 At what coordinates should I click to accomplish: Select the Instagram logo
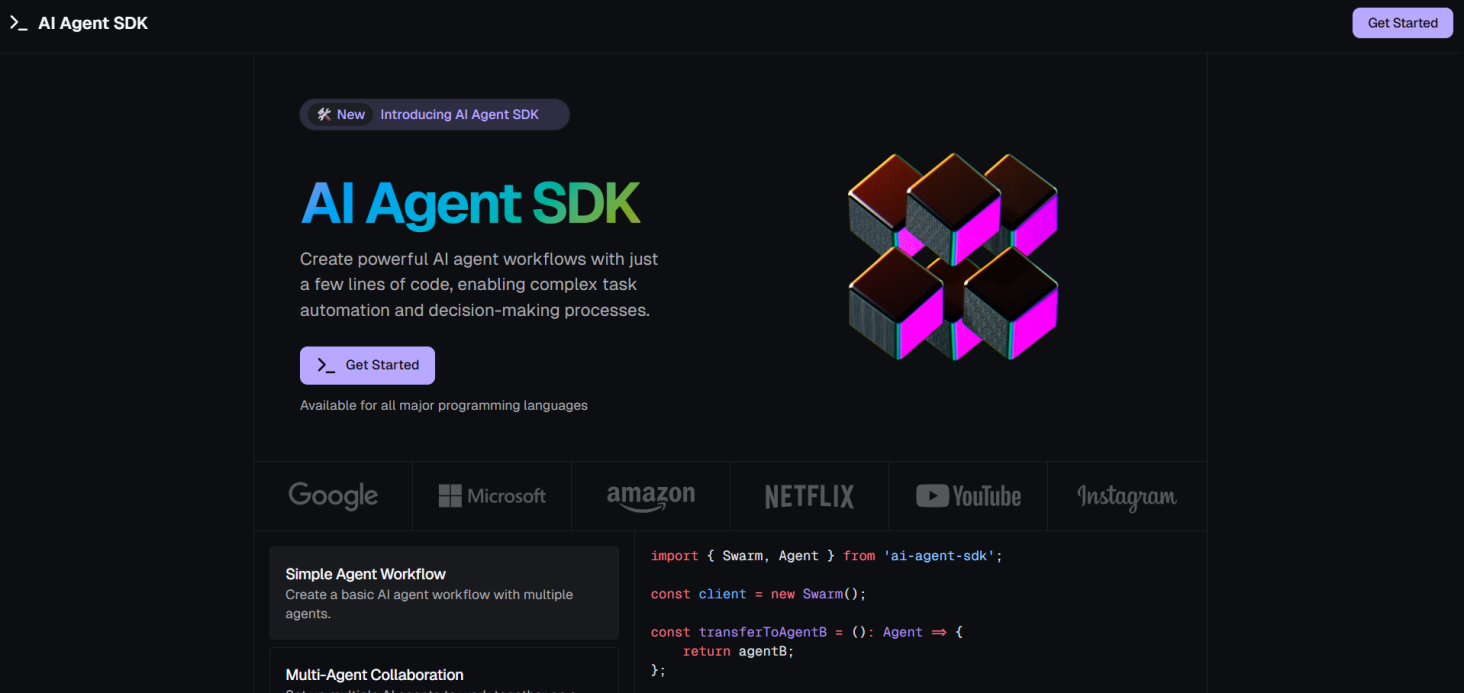(x=1126, y=496)
